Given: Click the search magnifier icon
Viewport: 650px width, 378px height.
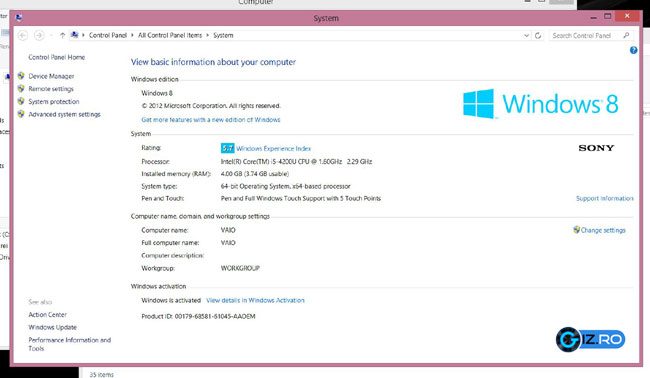Looking at the screenshot, I should tap(626, 36).
